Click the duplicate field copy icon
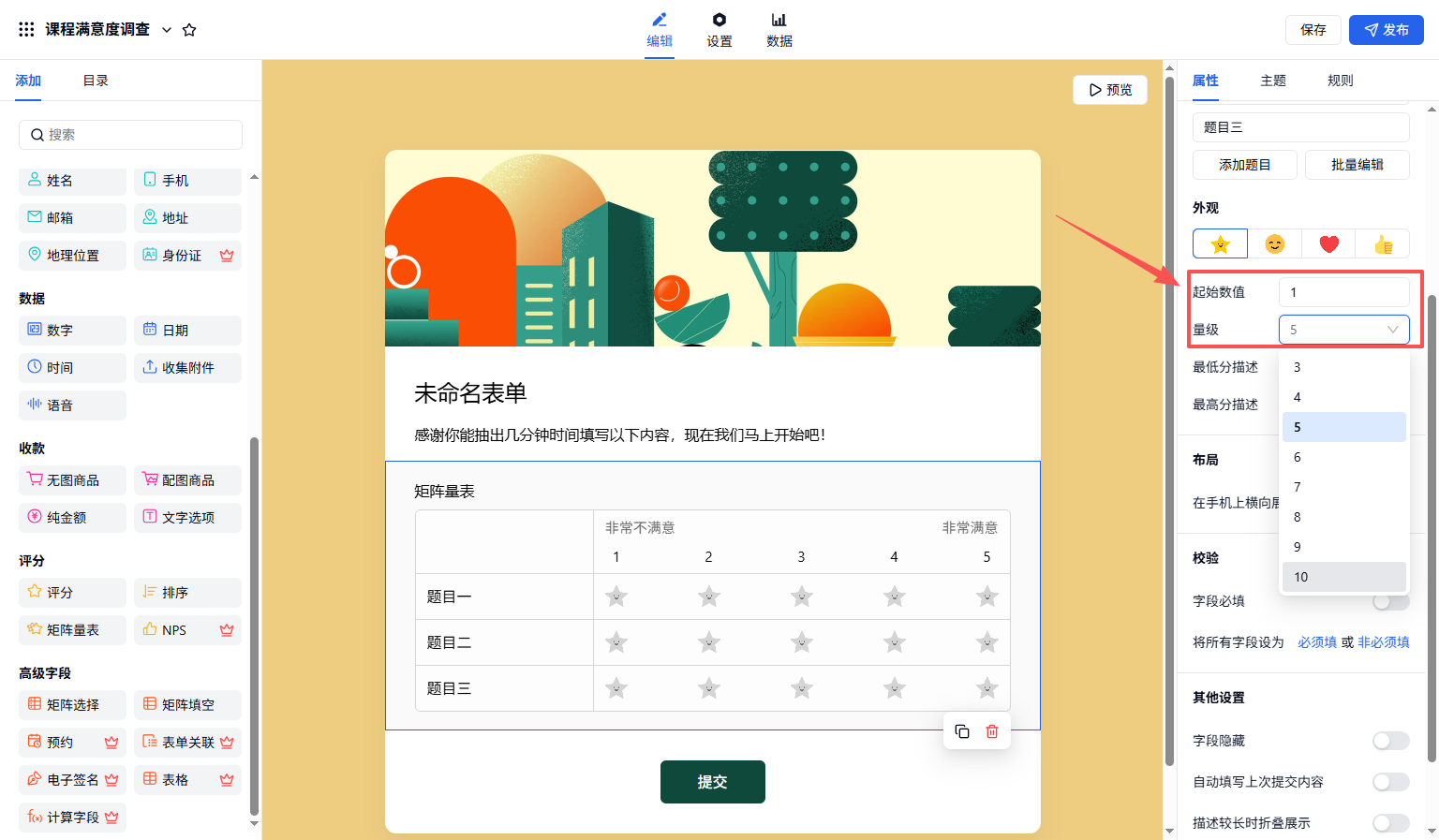 click(962, 731)
